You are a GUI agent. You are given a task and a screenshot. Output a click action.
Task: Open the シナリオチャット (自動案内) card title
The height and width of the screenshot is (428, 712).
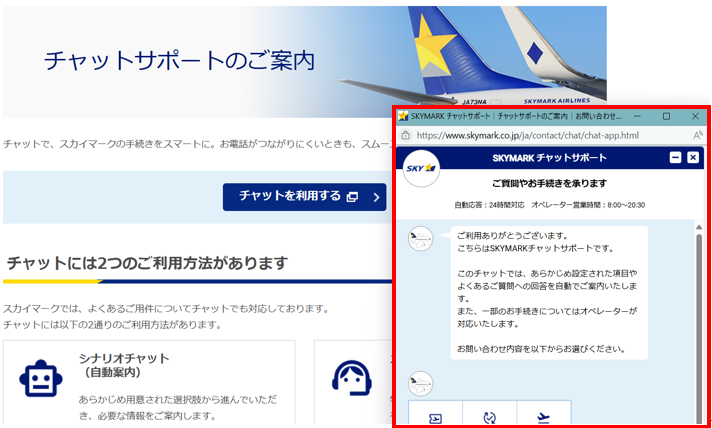(x=123, y=365)
